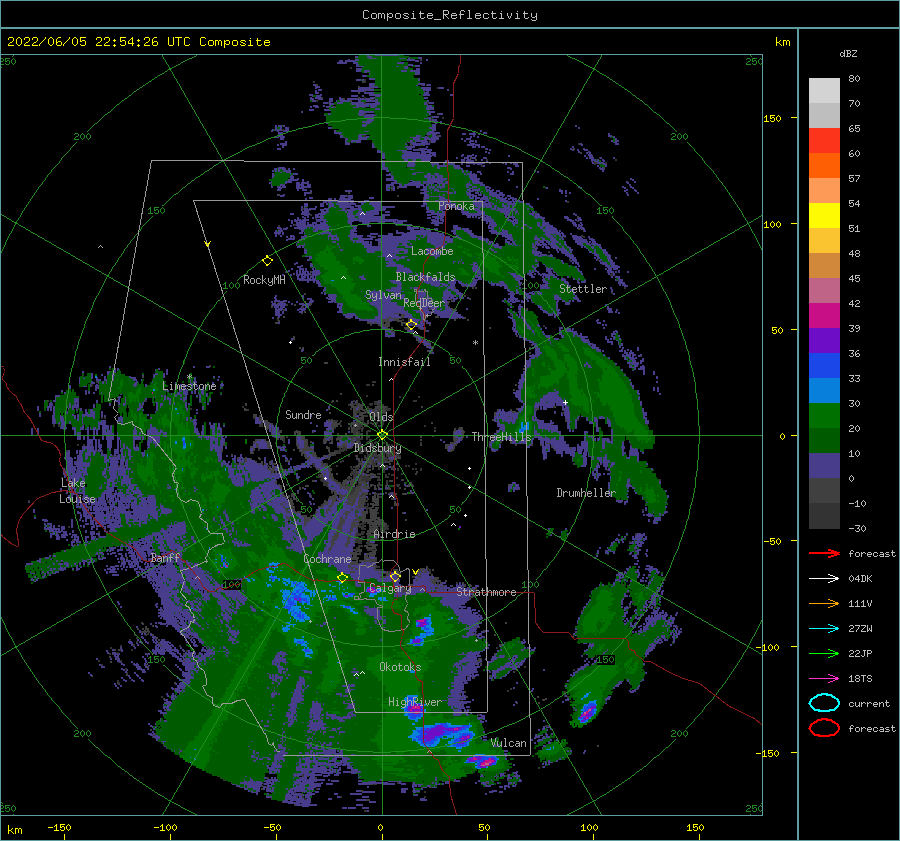Click the Olds label near radar center

tap(381, 417)
